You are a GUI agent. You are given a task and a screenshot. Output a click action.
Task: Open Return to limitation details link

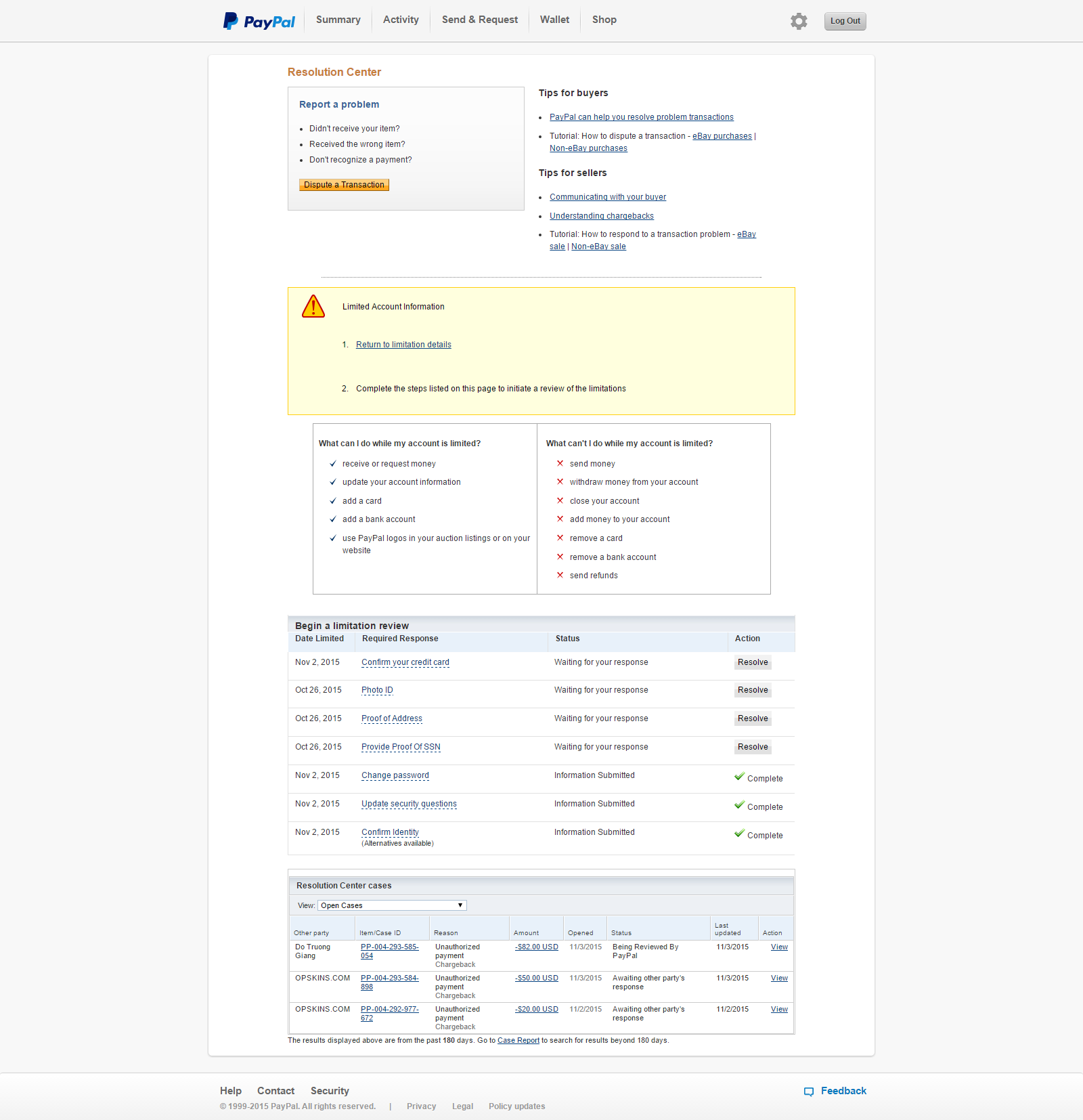pyautogui.click(x=403, y=345)
